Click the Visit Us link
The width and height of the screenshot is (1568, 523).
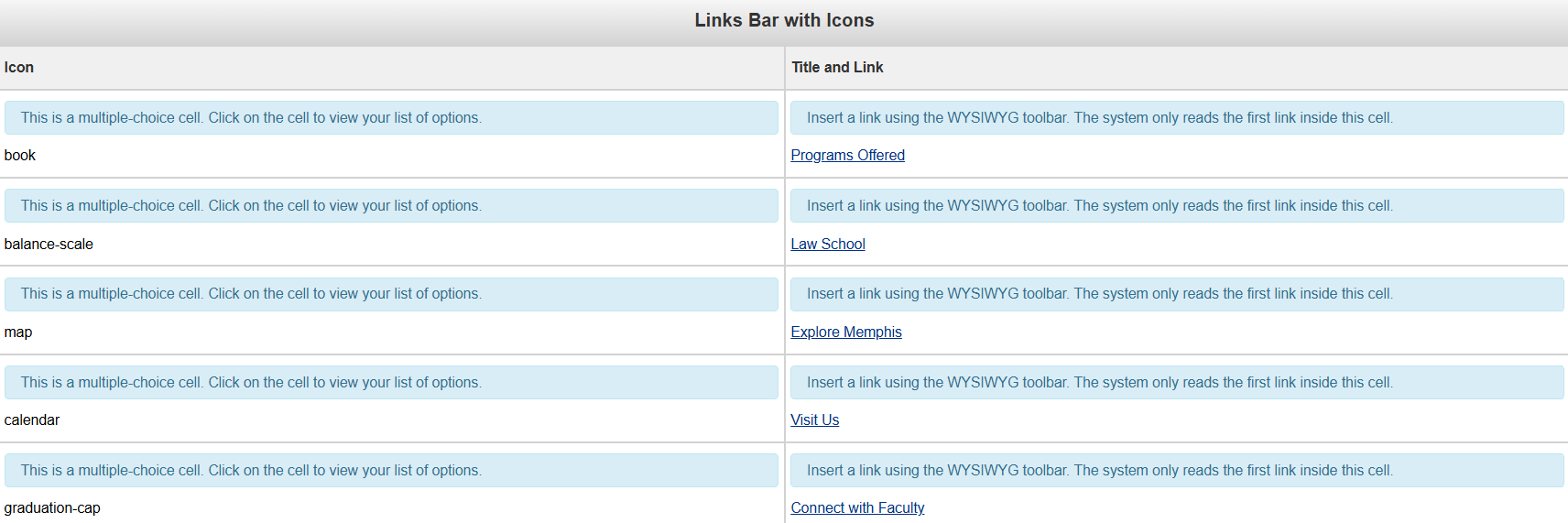815,420
